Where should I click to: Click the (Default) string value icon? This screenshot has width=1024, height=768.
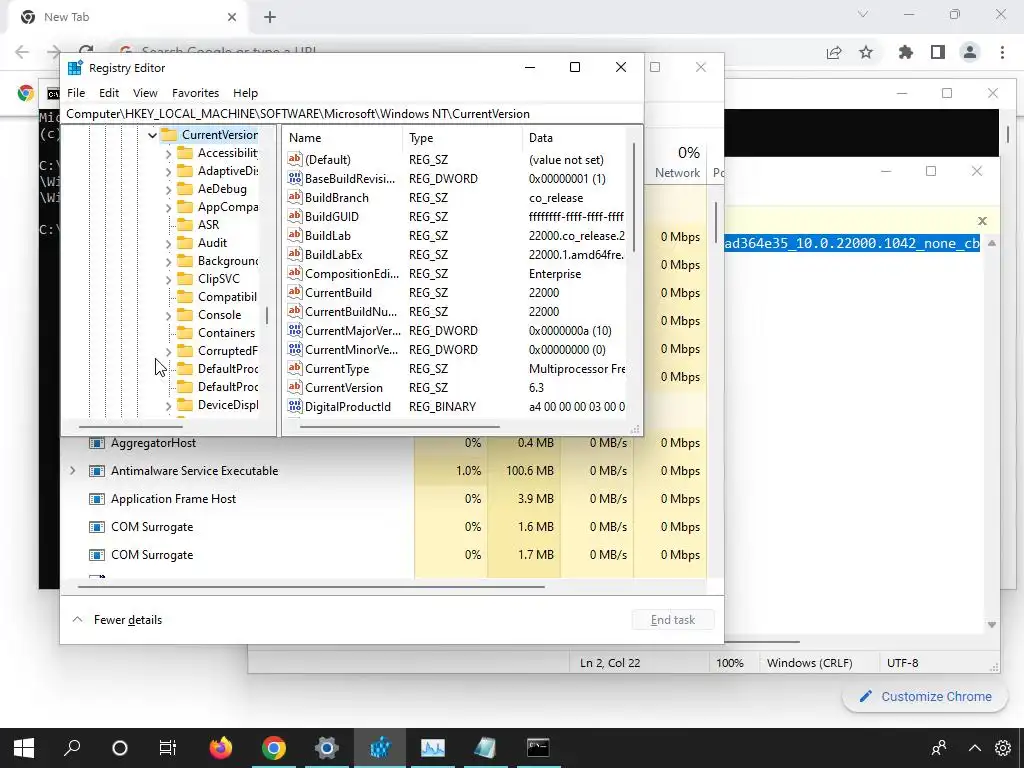295,159
